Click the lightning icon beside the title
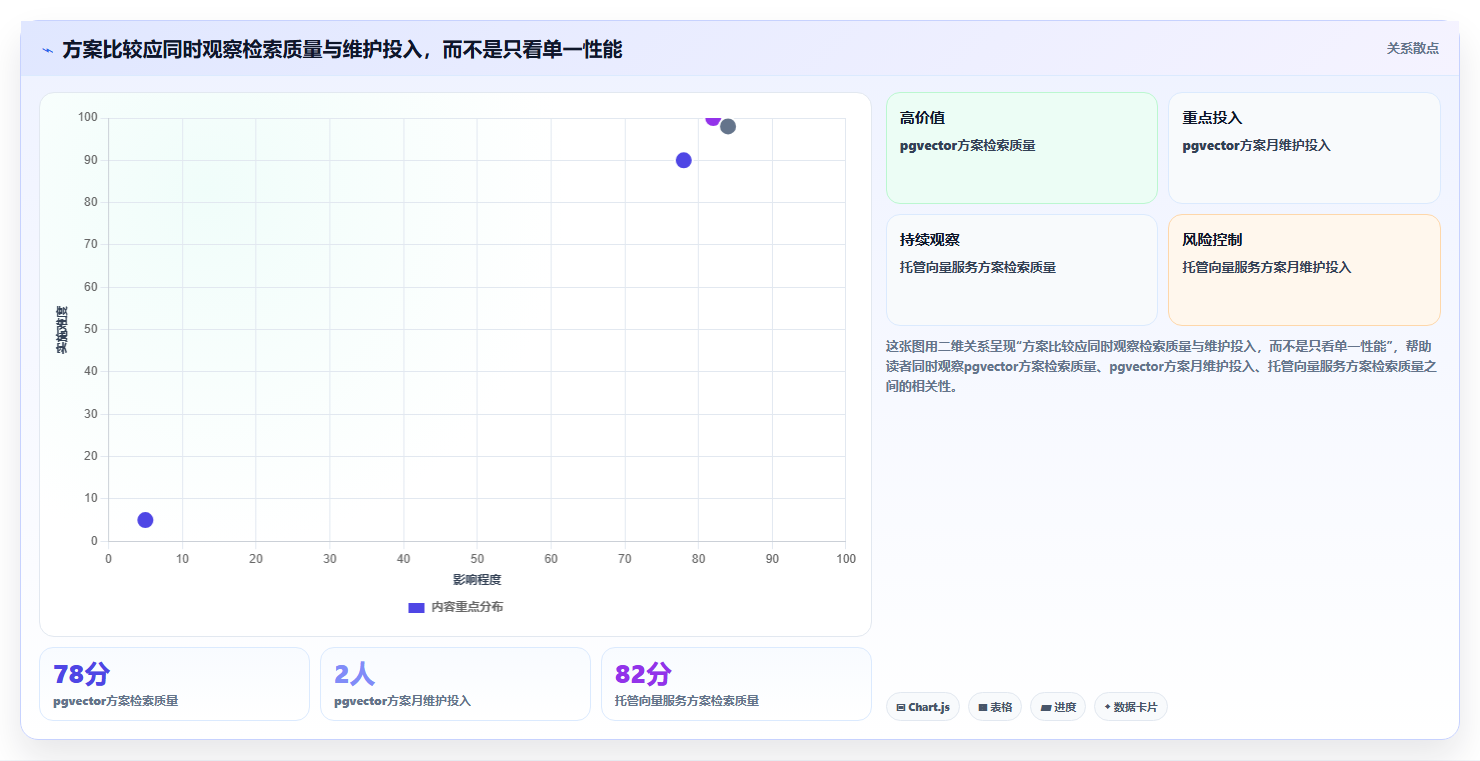 point(48,50)
